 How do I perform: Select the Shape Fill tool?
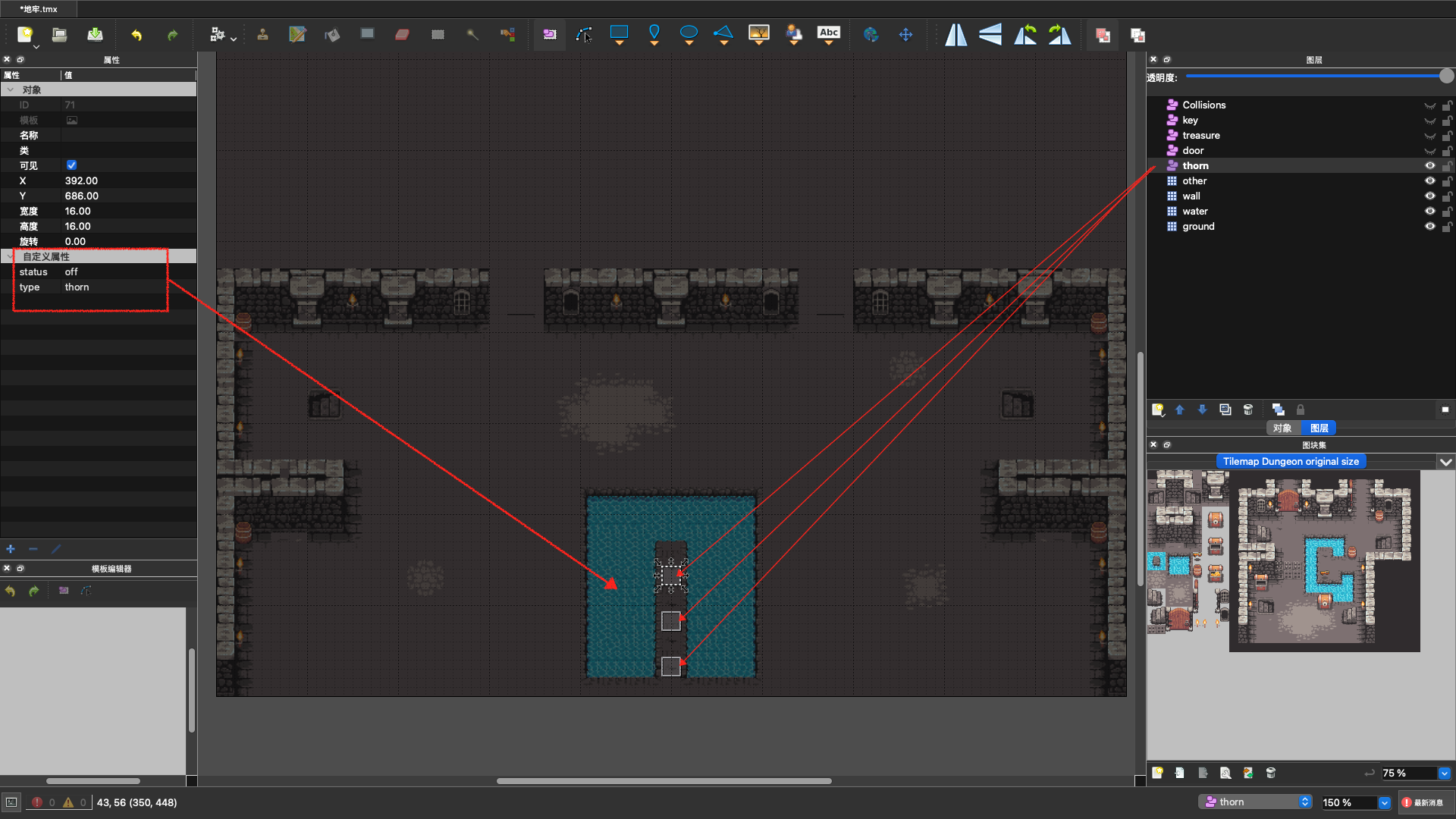click(367, 34)
